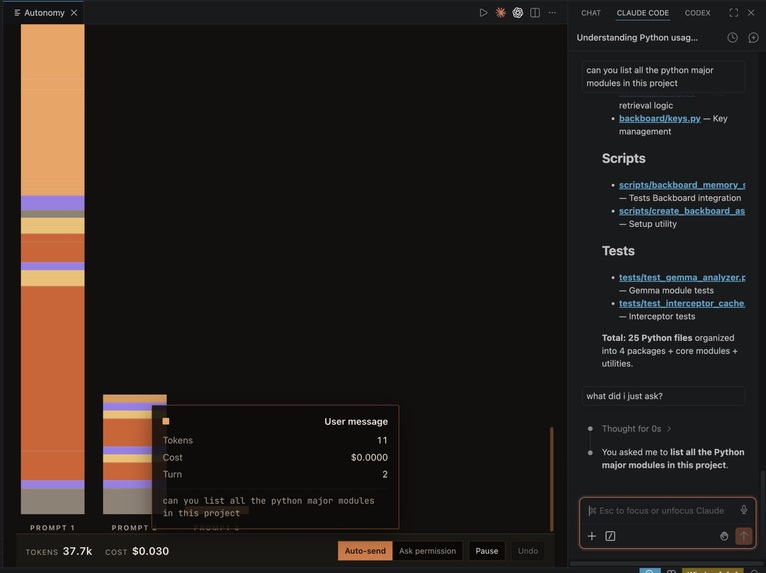Click the COST $0.030 readout
Image resolution: width=766 pixels, height=573 pixels.
pos(137,551)
